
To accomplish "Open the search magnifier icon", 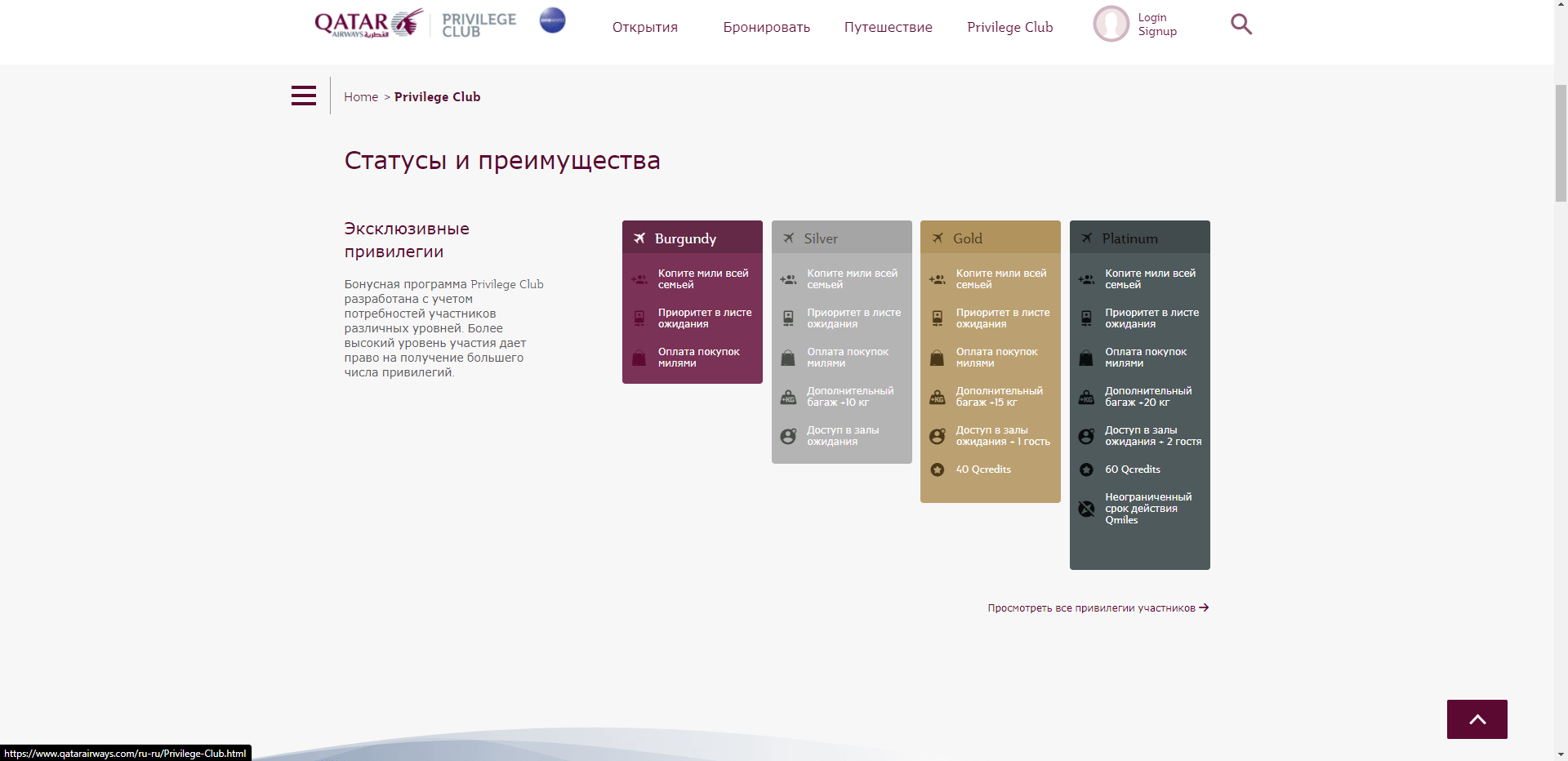I will [1241, 24].
